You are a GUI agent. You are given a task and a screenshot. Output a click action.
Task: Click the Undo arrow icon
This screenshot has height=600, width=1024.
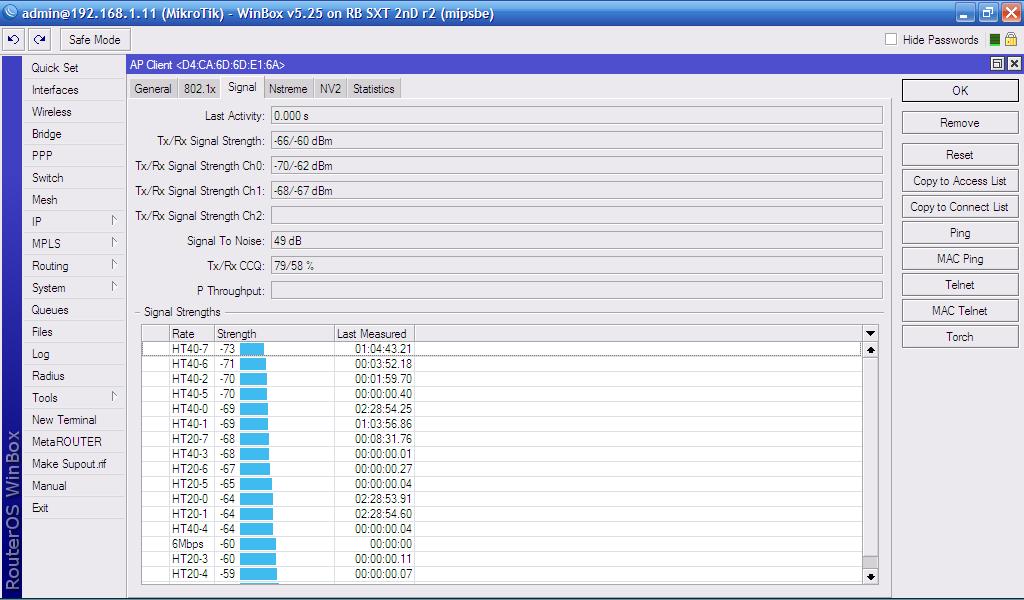(13, 39)
